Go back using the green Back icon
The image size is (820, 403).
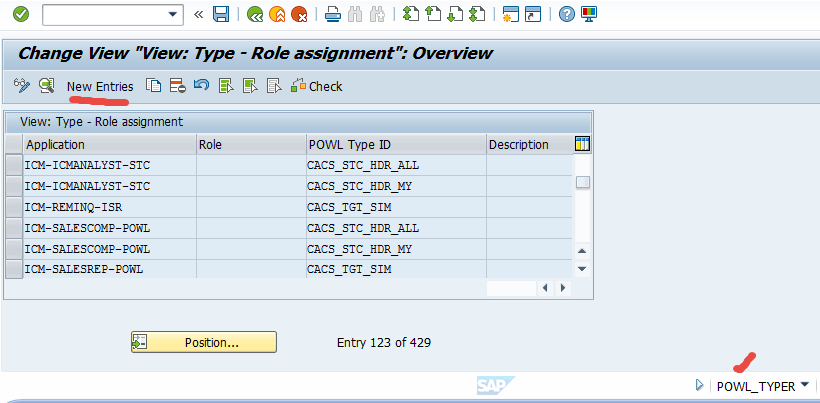pyautogui.click(x=255, y=14)
